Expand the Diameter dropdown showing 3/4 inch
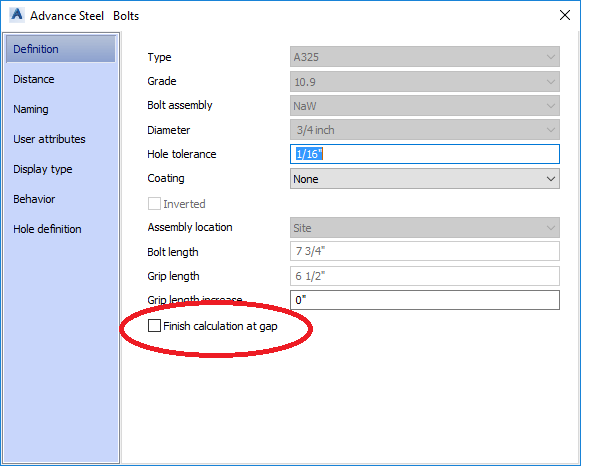592x472 pixels. click(x=424, y=130)
